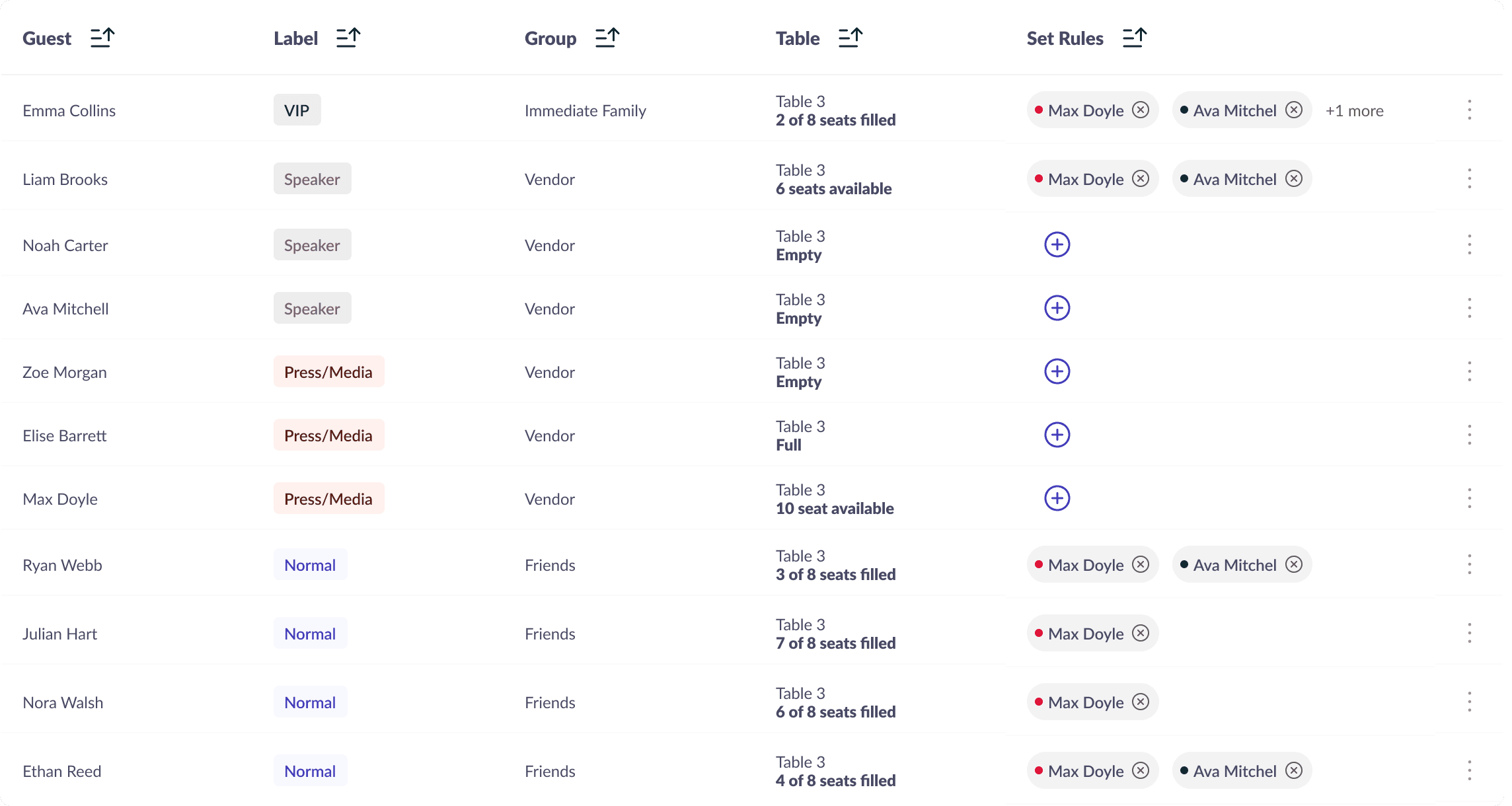Sort the Group column
Viewport: 1512px width, 806px height.
[607, 38]
